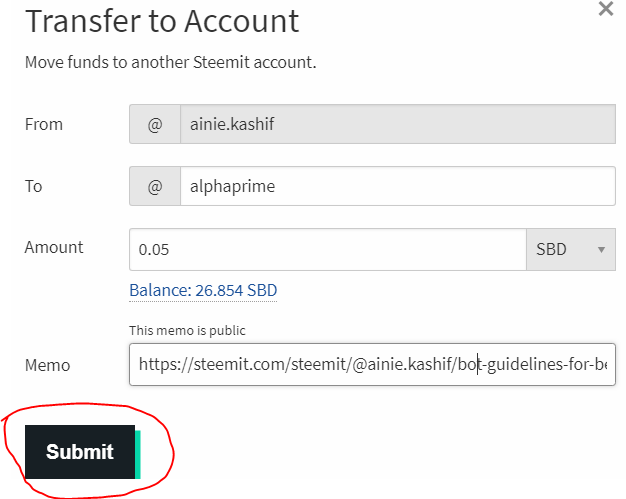Click the "Move funds to another Steemit account" text

tap(170, 62)
